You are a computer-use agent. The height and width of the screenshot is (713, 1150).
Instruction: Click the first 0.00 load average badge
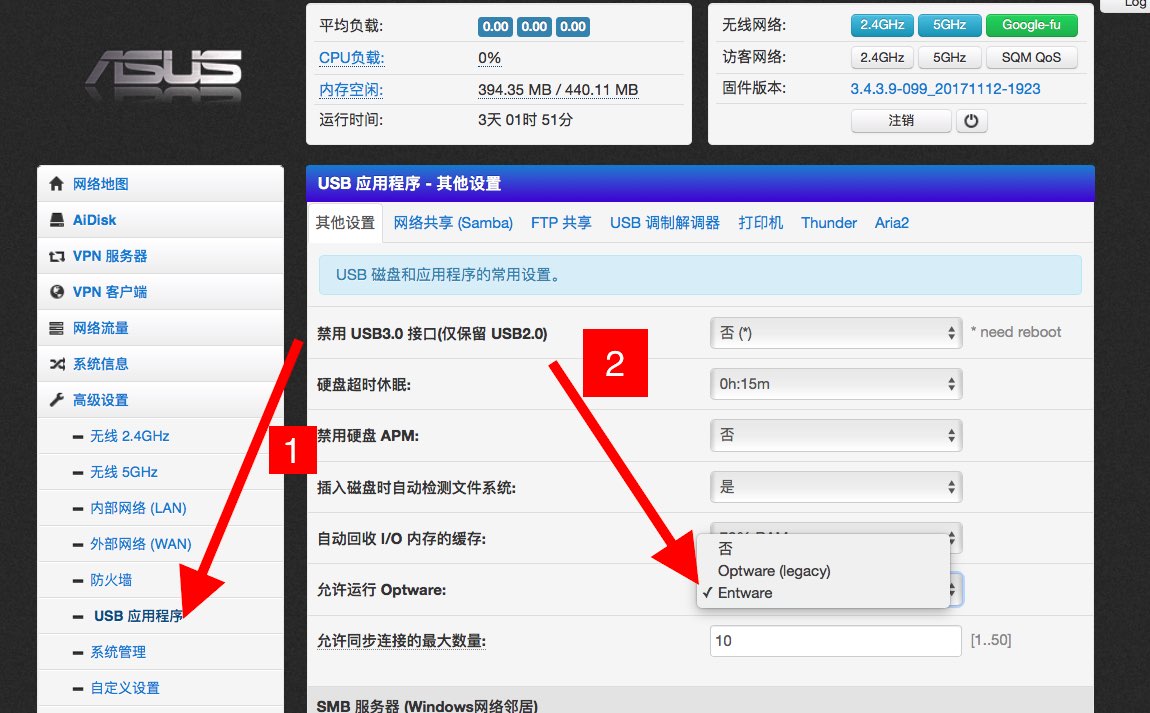coord(495,26)
